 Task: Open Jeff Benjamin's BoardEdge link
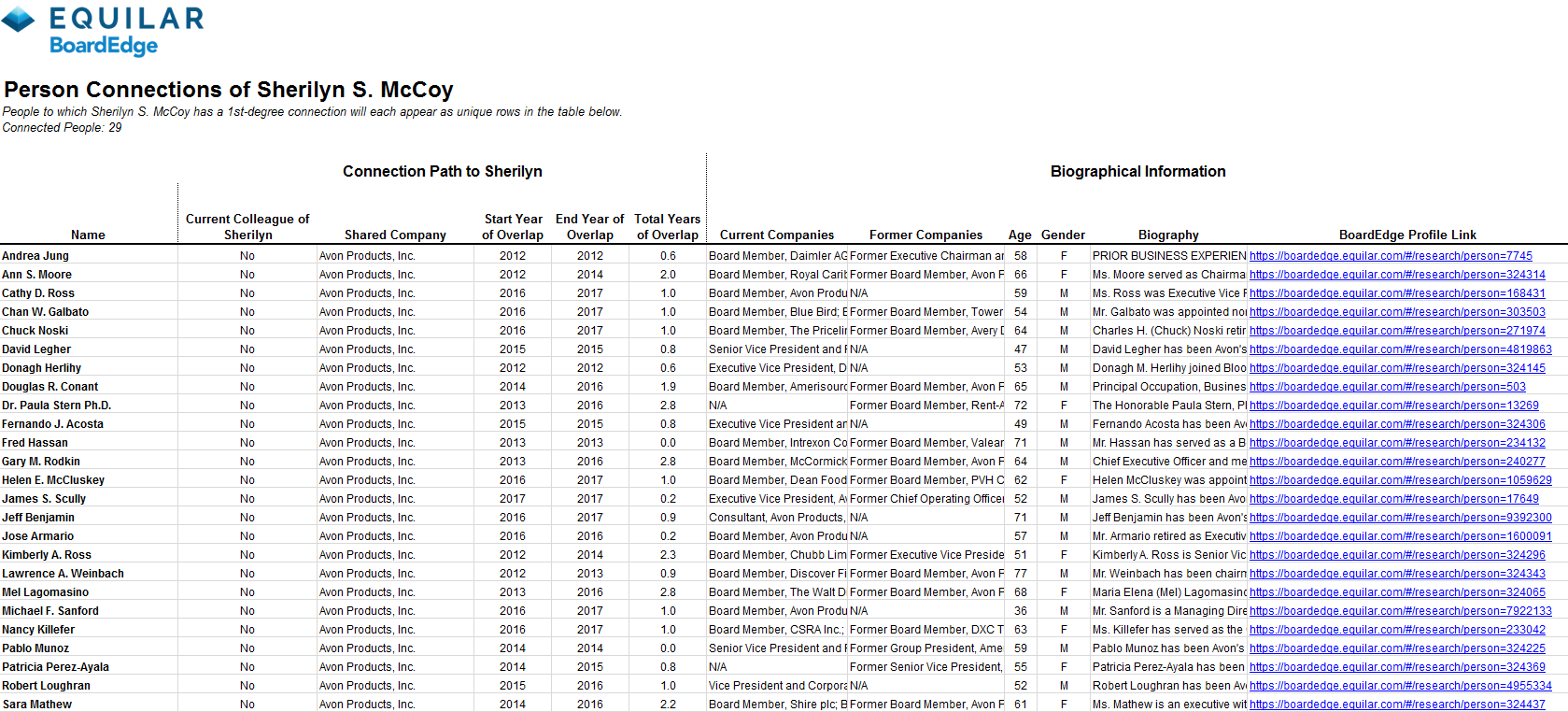1401,518
